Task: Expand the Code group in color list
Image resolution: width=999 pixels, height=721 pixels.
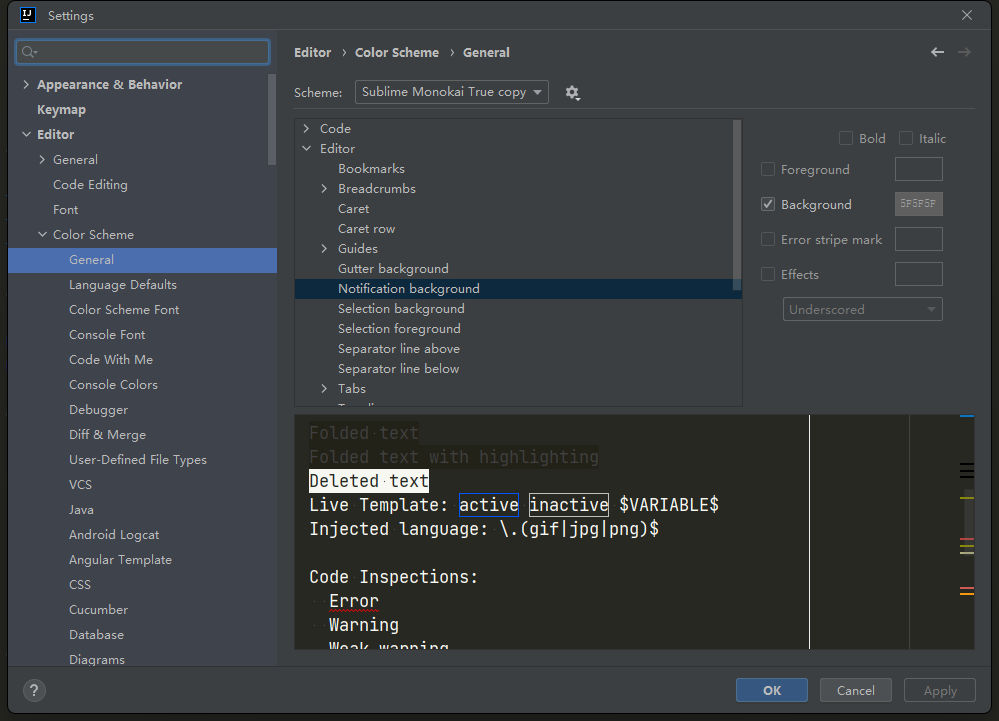Action: pyautogui.click(x=306, y=129)
